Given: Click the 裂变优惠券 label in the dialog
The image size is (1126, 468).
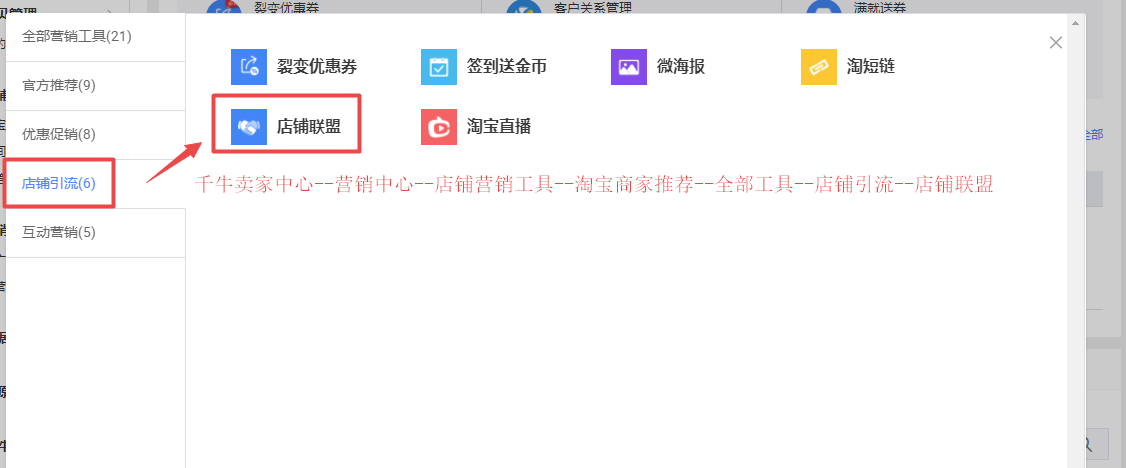Looking at the screenshot, I should [x=317, y=67].
